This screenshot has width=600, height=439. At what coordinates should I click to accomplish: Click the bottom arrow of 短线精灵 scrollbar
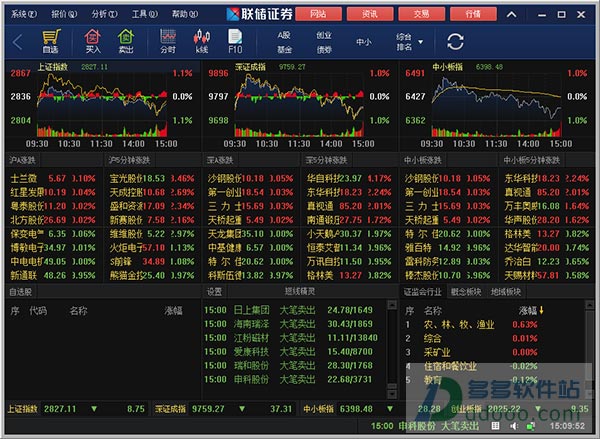(x=391, y=393)
